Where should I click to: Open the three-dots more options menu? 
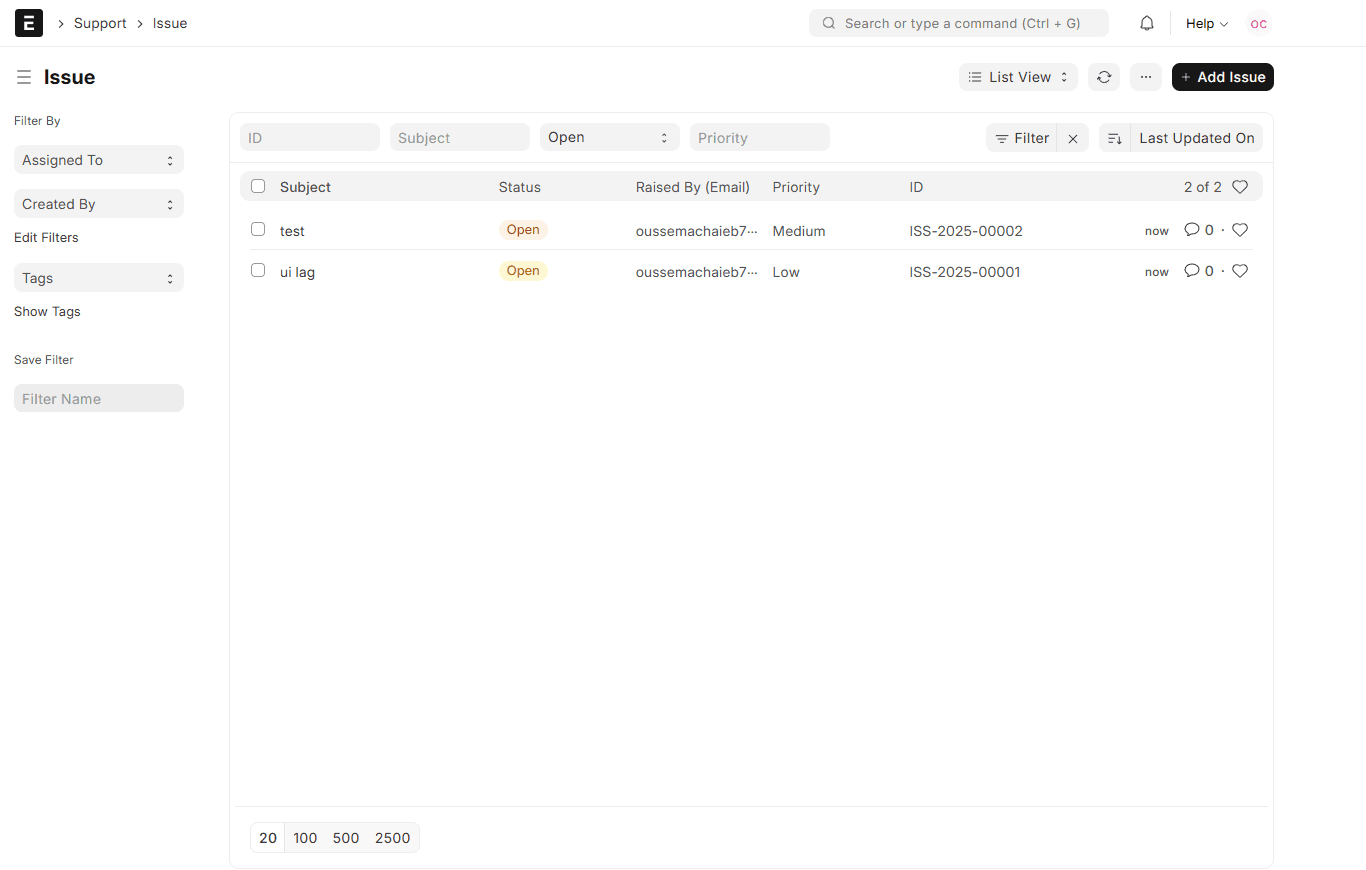[1146, 77]
